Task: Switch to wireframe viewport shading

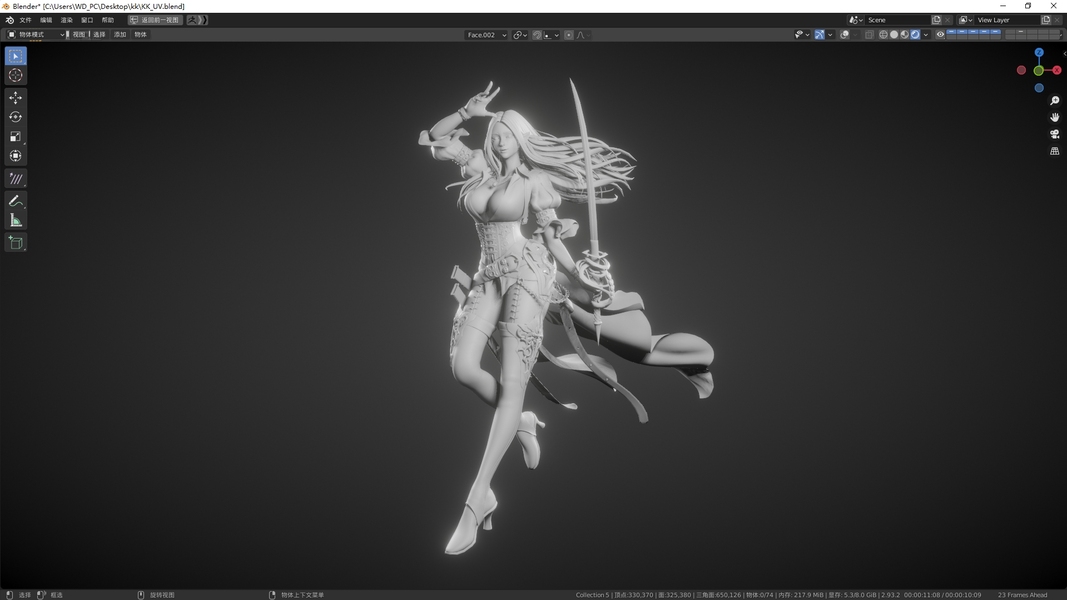Action: click(883, 35)
